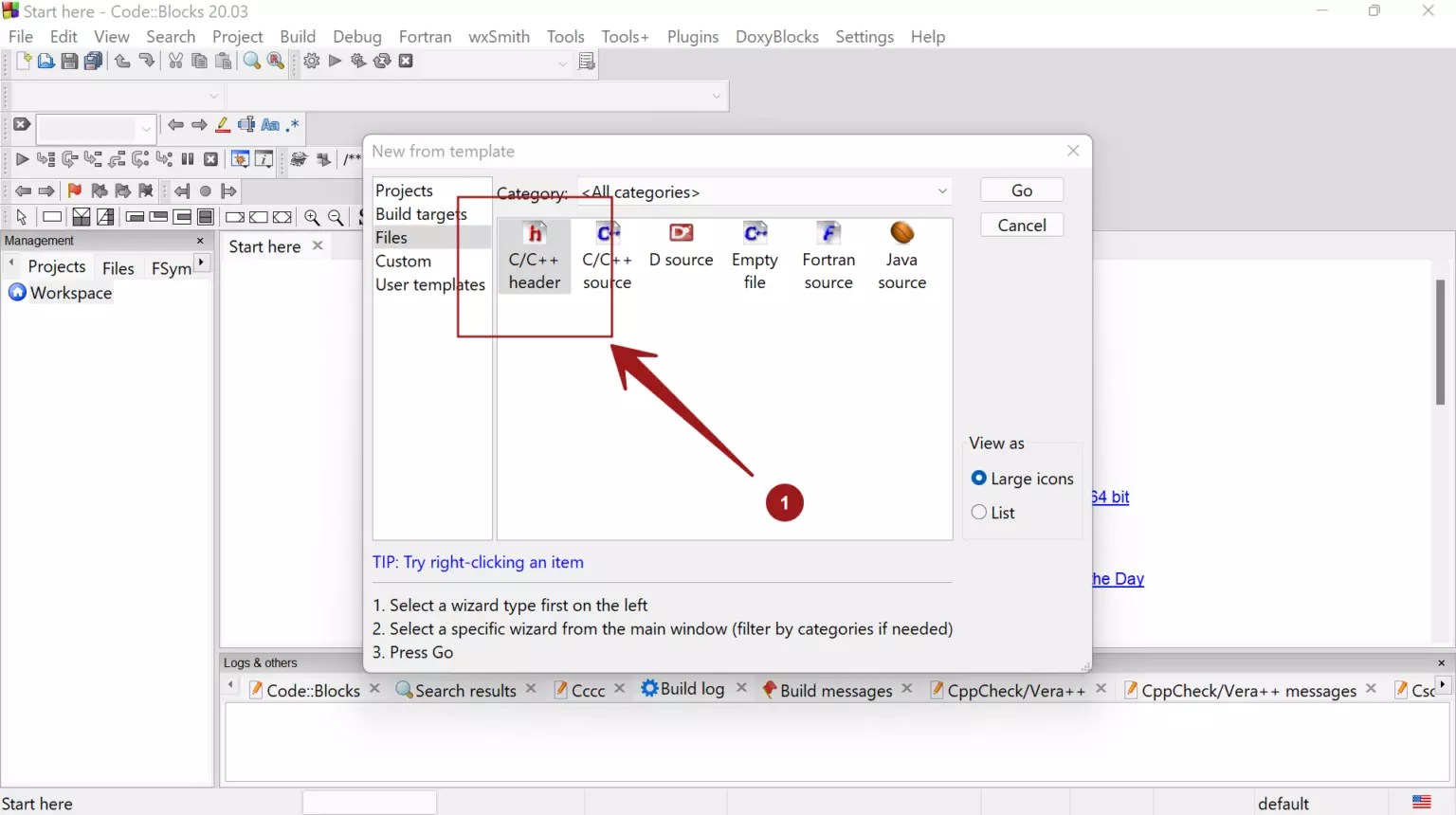Close the Start here editor tab
This screenshot has height=815, width=1456.
point(318,245)
